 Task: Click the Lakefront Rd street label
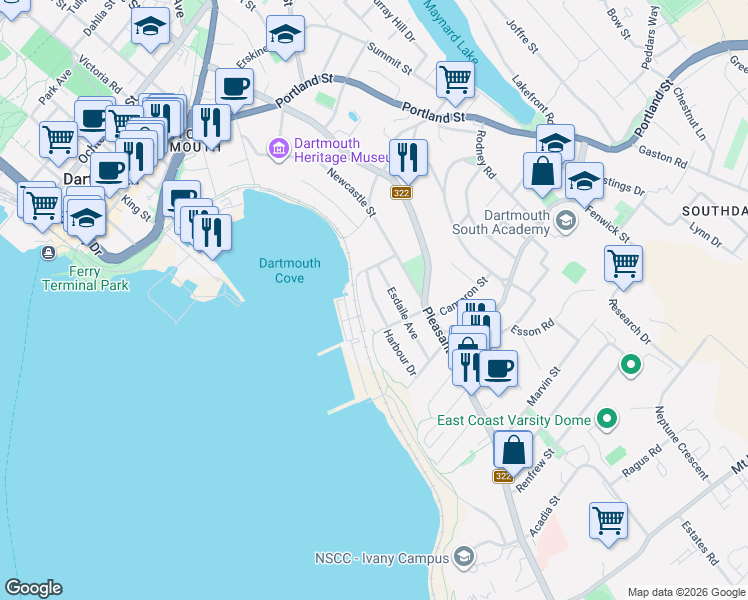point(533,100)
